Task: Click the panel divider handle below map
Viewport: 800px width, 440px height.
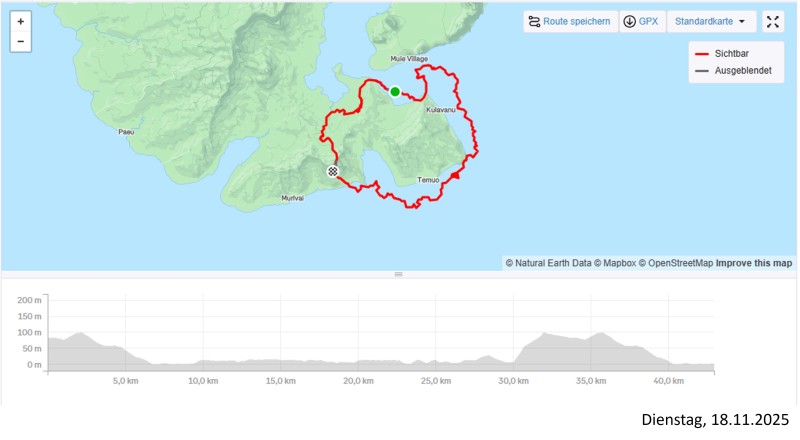Action: (398, 274)
